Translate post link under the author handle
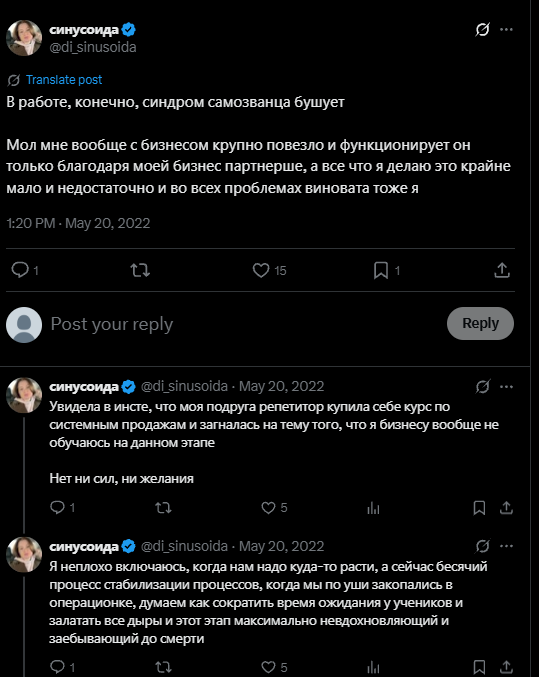539x677 pixels. tap(64, 80)
